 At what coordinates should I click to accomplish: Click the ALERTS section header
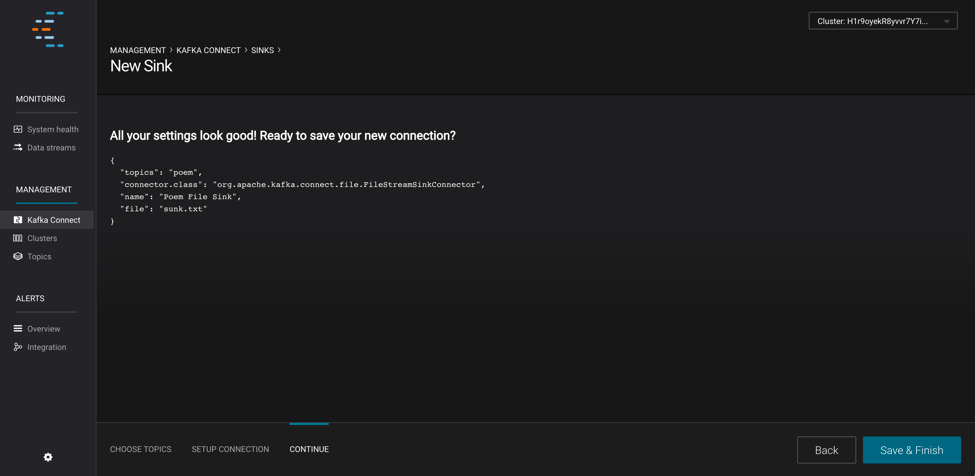coord(30,298)
